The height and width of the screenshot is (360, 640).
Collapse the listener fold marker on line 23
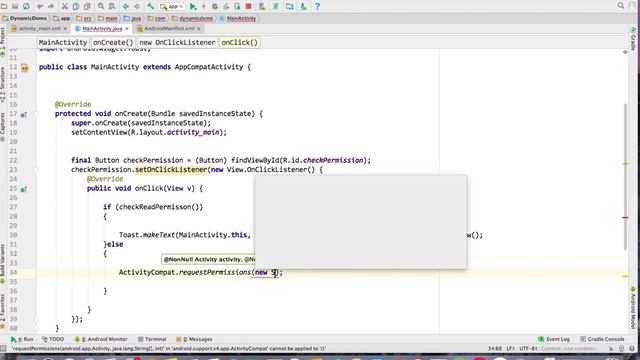point(36,170)
